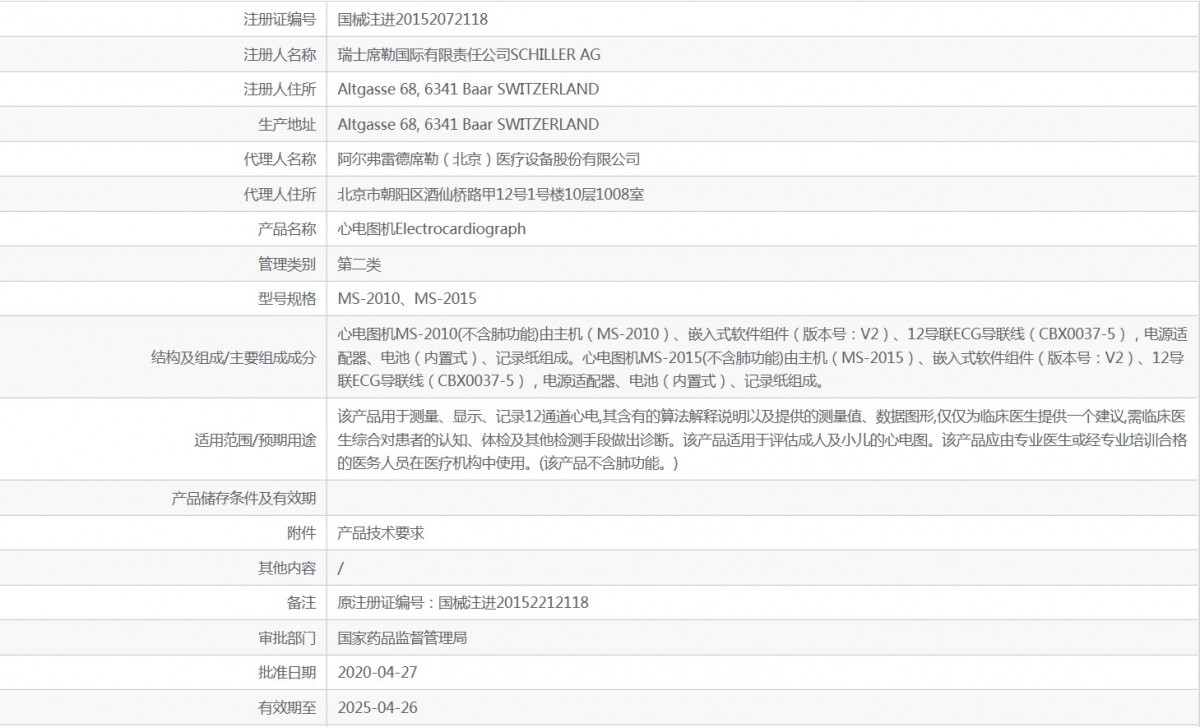Click the 代理人住所 label
The height and width of the screenshot is (727, 1200).
pos(280,194)
